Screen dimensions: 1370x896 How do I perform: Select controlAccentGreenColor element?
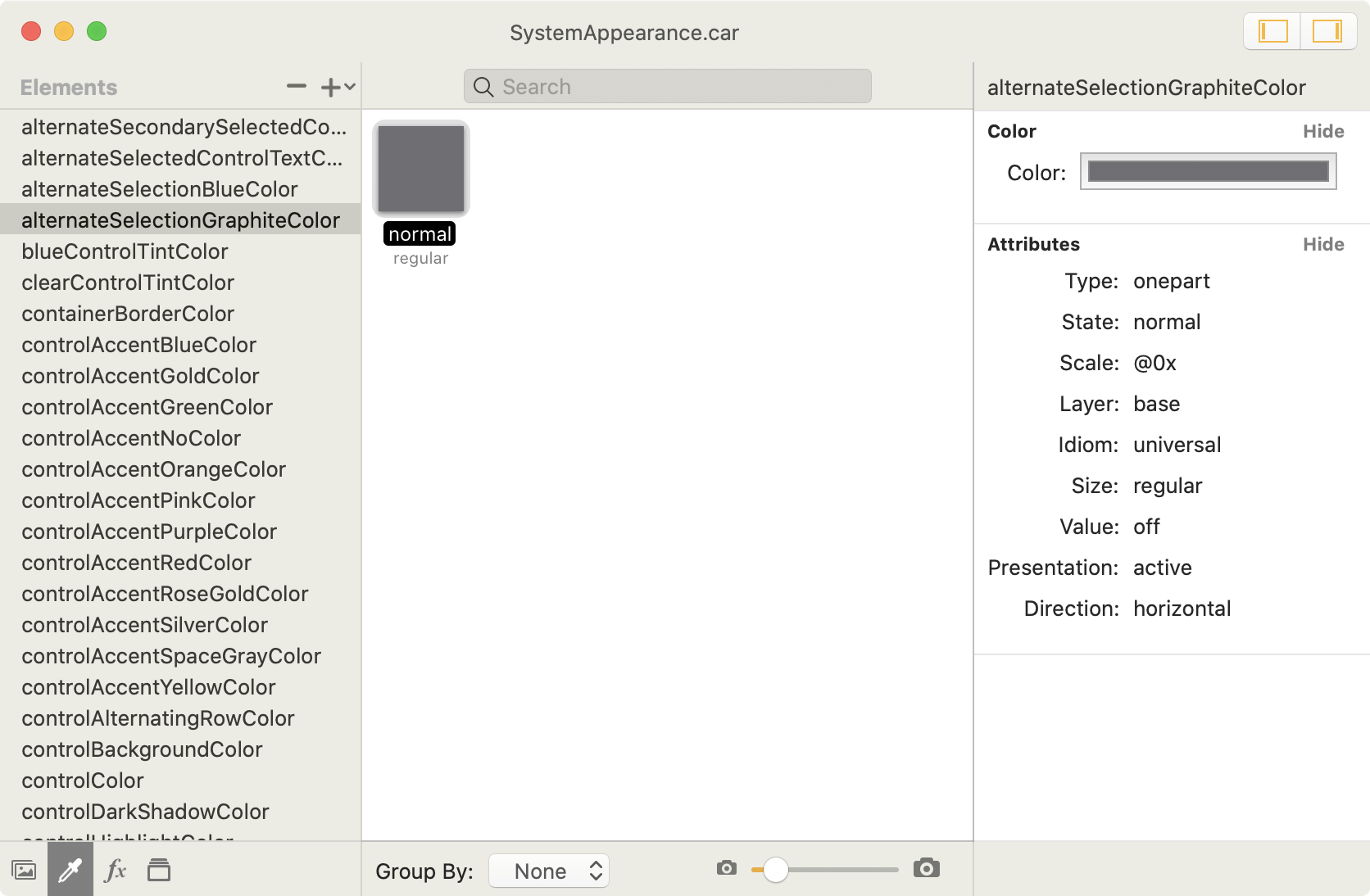180,407
